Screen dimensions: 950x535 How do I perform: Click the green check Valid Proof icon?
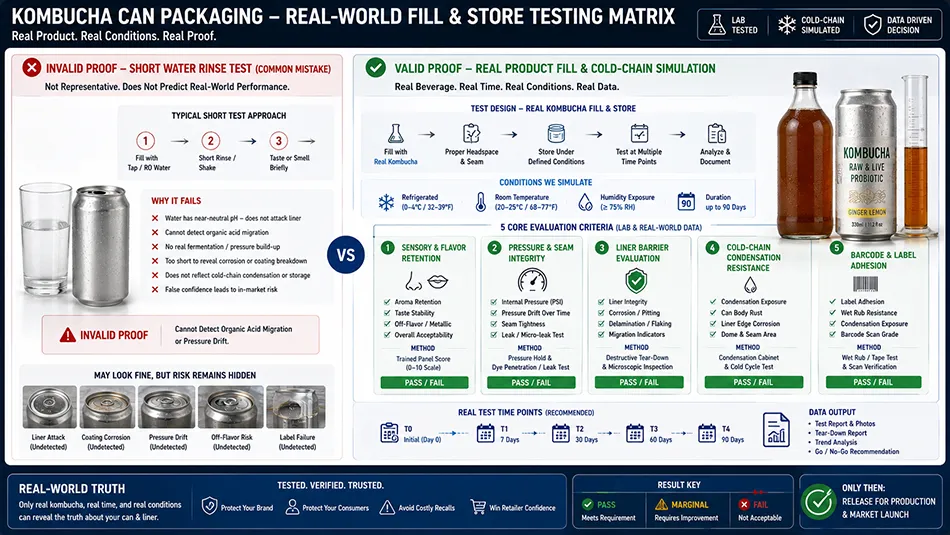tap(376, 67)
